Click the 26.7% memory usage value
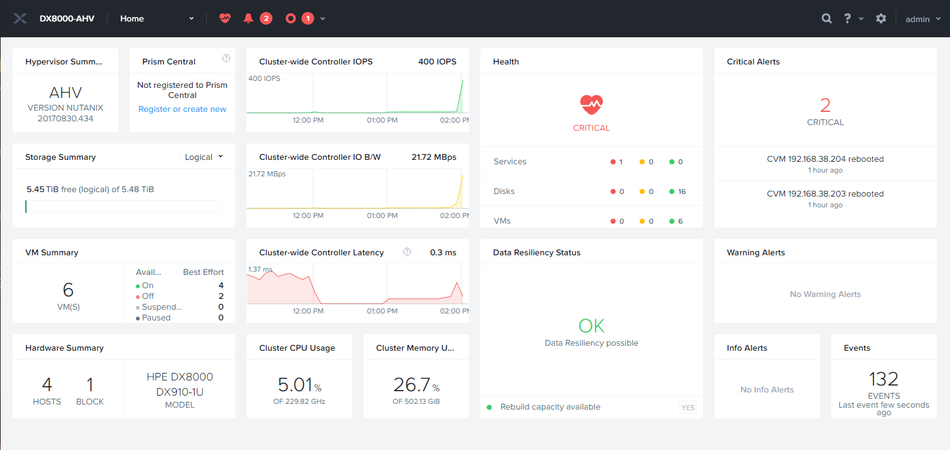Screen dimensions: 950x450 click(416, 385)
